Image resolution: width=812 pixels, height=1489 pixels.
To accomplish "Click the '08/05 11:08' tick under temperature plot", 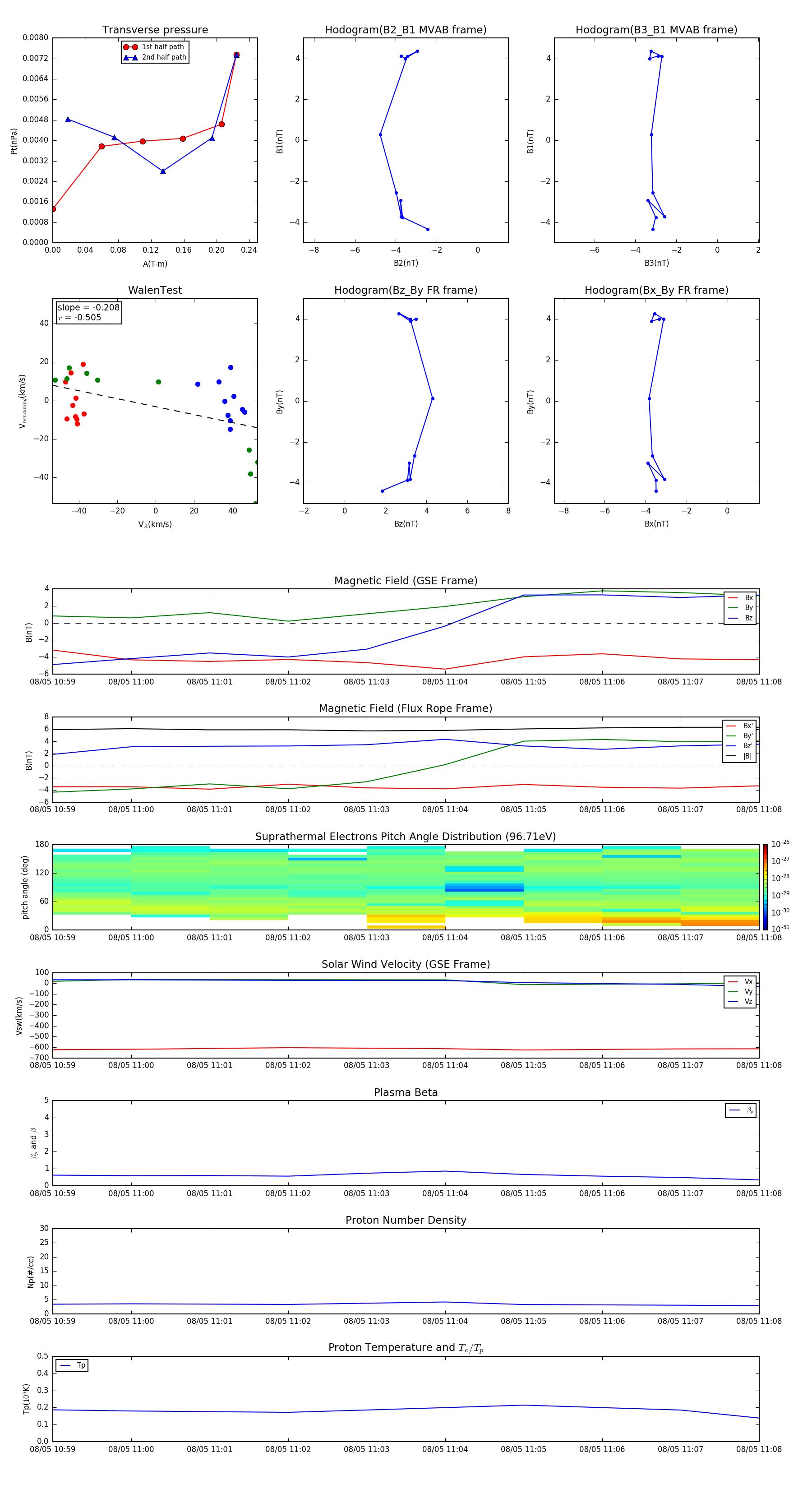I will 759,1450.
